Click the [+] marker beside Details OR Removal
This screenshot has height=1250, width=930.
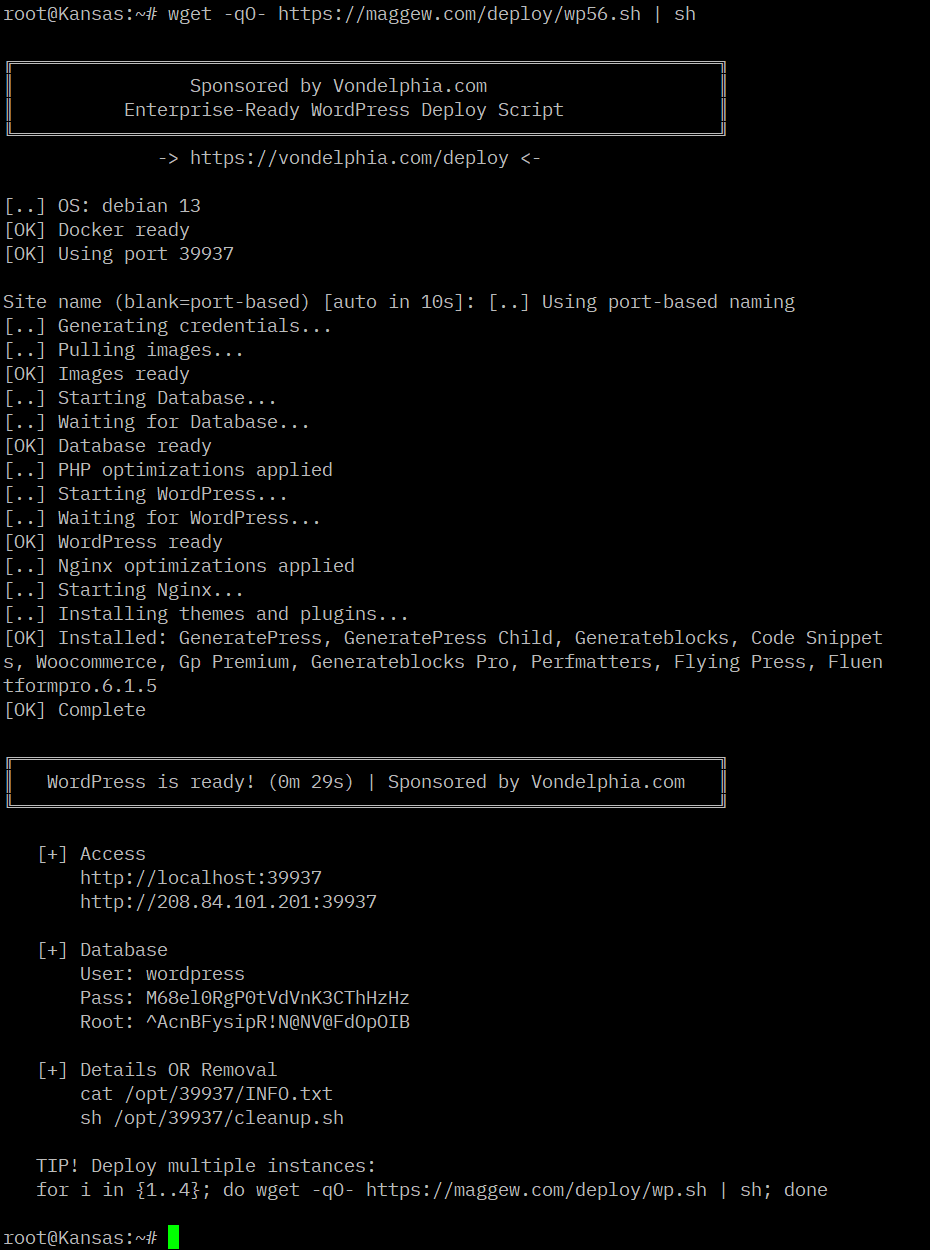click(x=52, y=1070)
